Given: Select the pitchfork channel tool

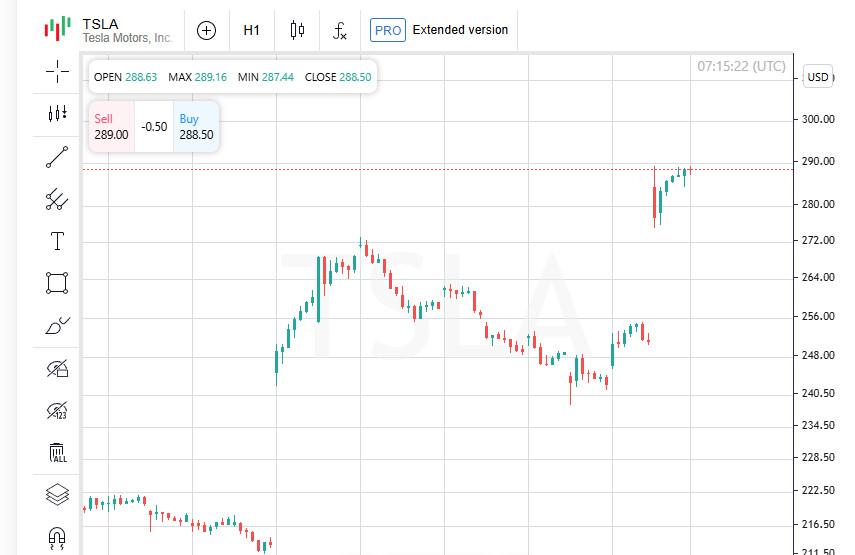Looking at the screenshot, I should pos(57,199).
